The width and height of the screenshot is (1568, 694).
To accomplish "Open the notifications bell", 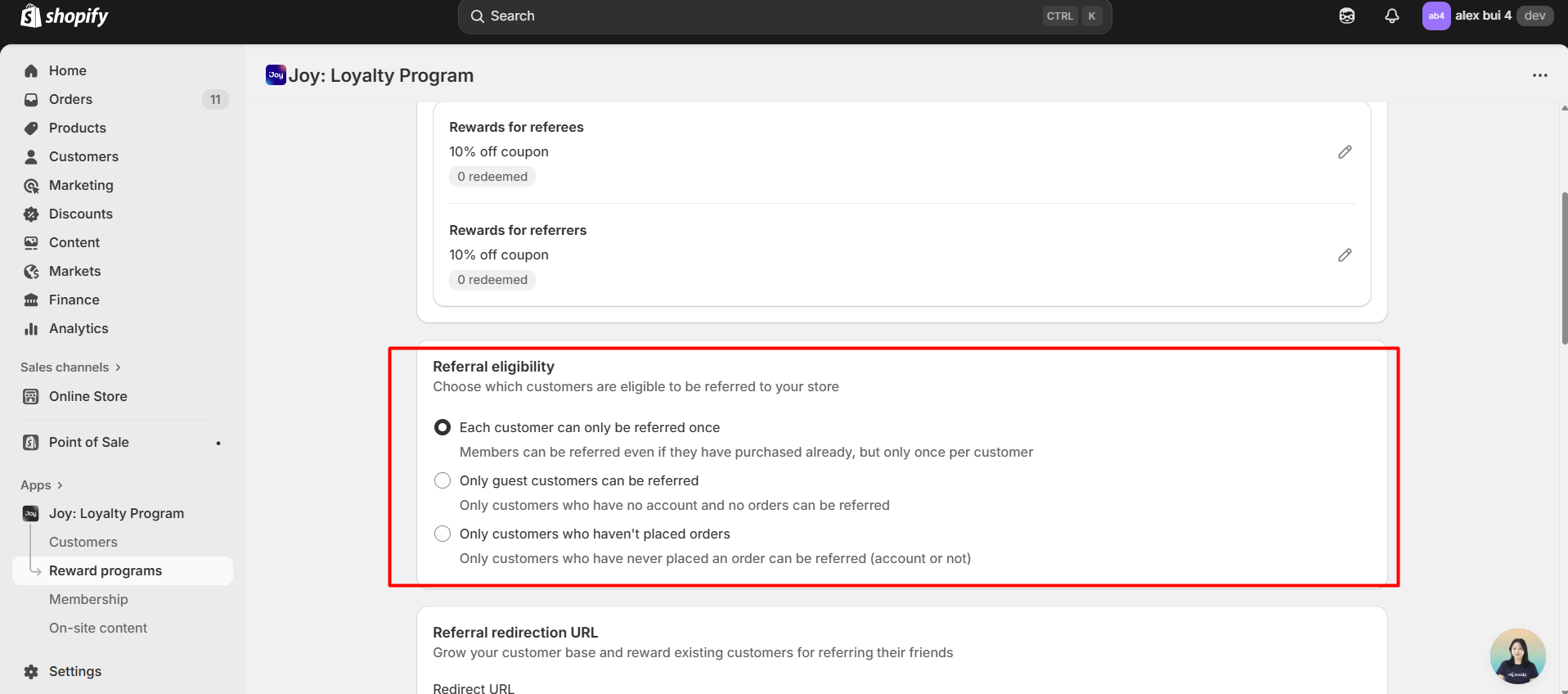I will click(1391, 16).
